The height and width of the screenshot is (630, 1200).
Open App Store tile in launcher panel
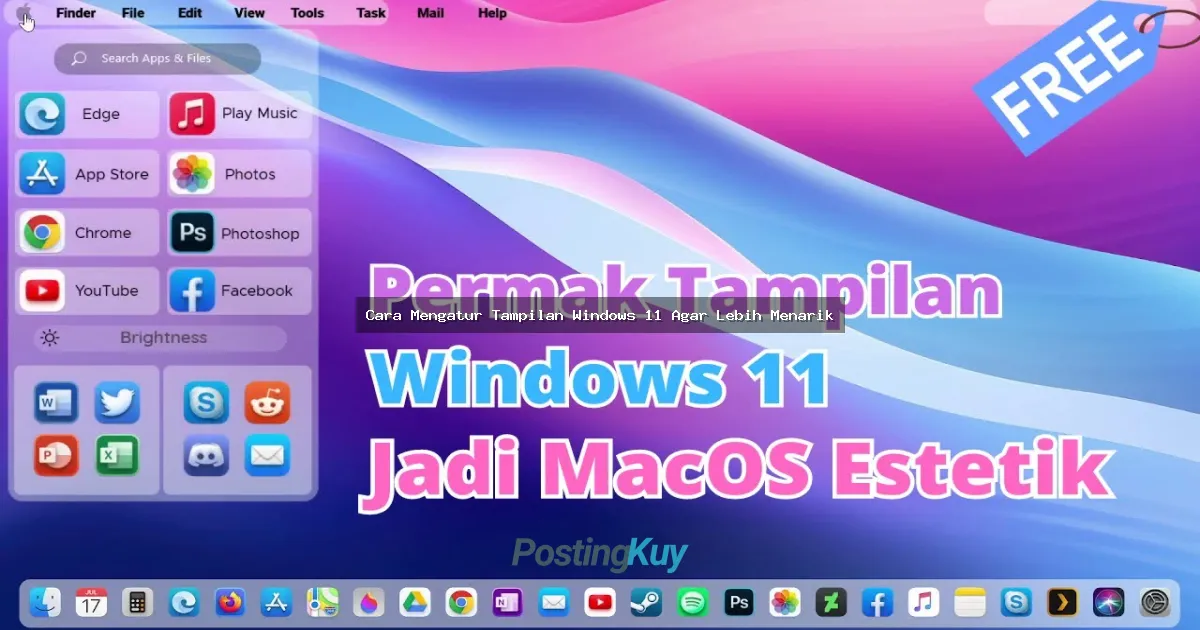(x=87, y=174)
